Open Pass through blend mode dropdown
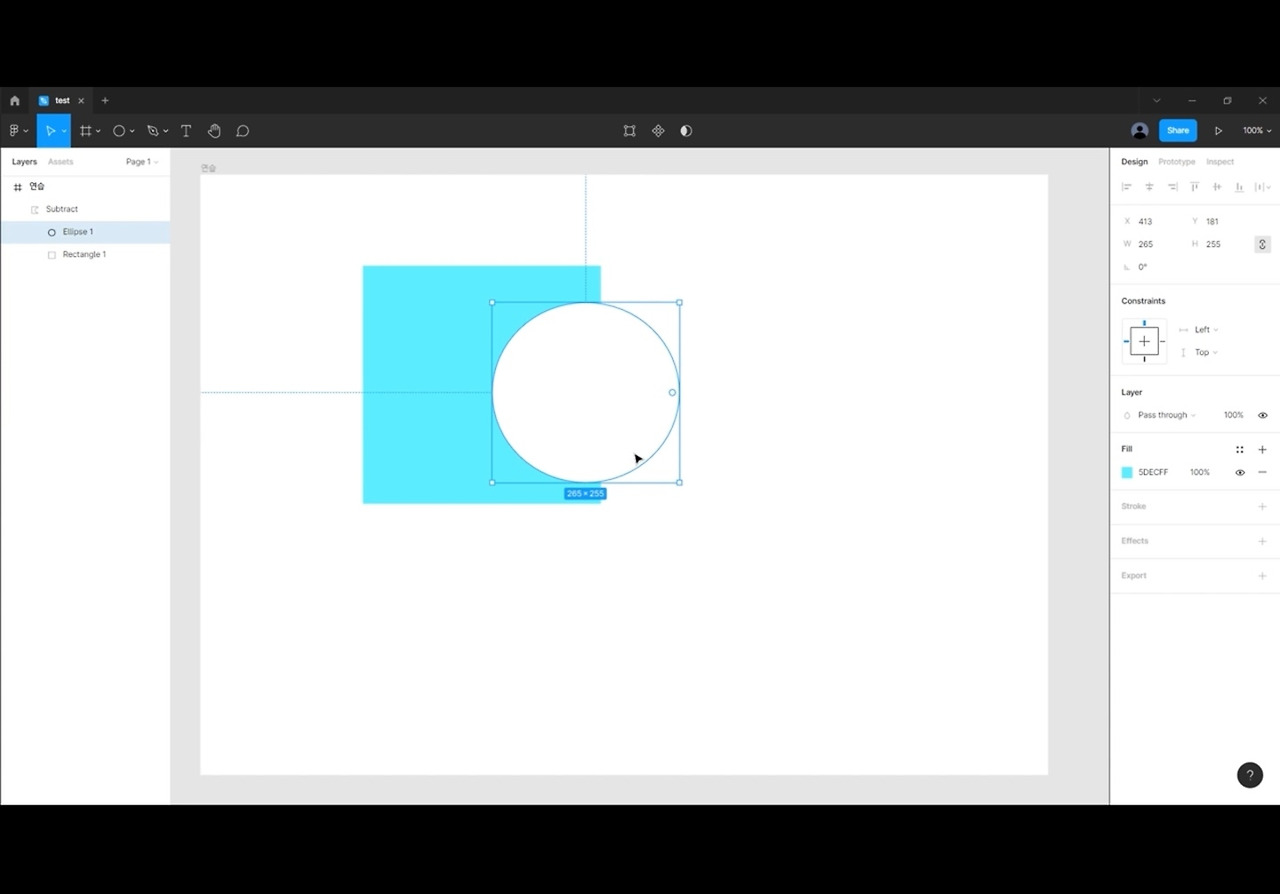 pyautogui.click(x=1166, y=415)
